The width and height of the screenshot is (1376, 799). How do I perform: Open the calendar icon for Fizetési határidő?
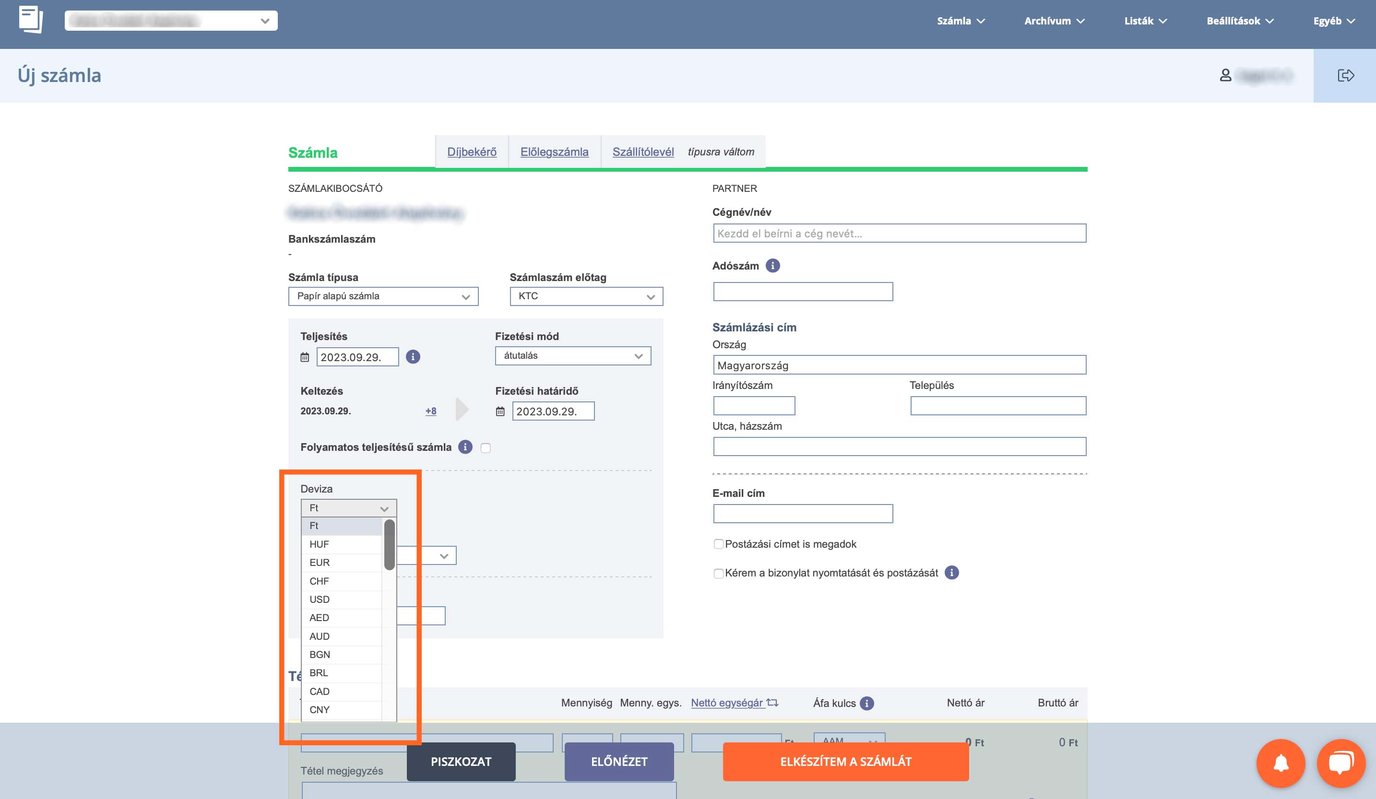(501, 411)
